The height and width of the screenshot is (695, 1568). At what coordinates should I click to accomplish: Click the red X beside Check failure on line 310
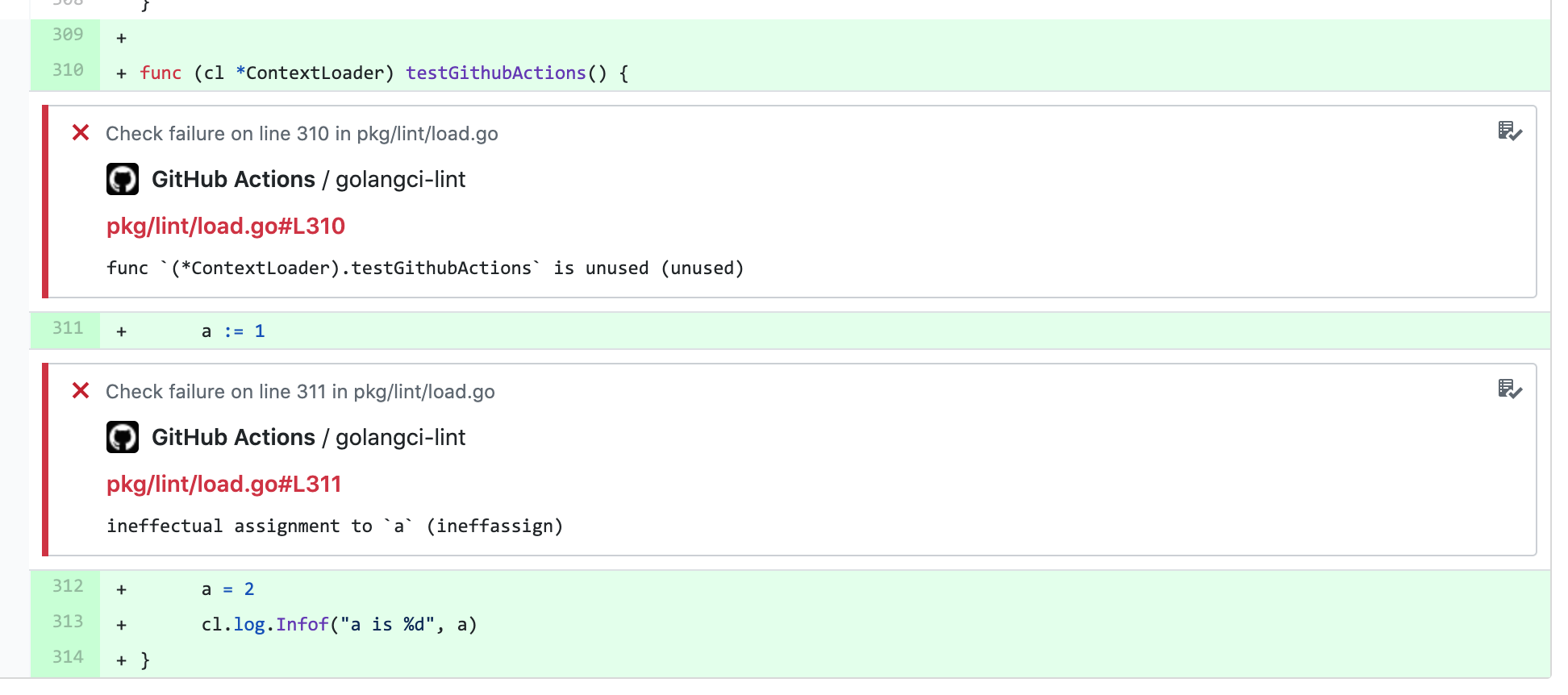pyautogui.click(x=80, y=133)
